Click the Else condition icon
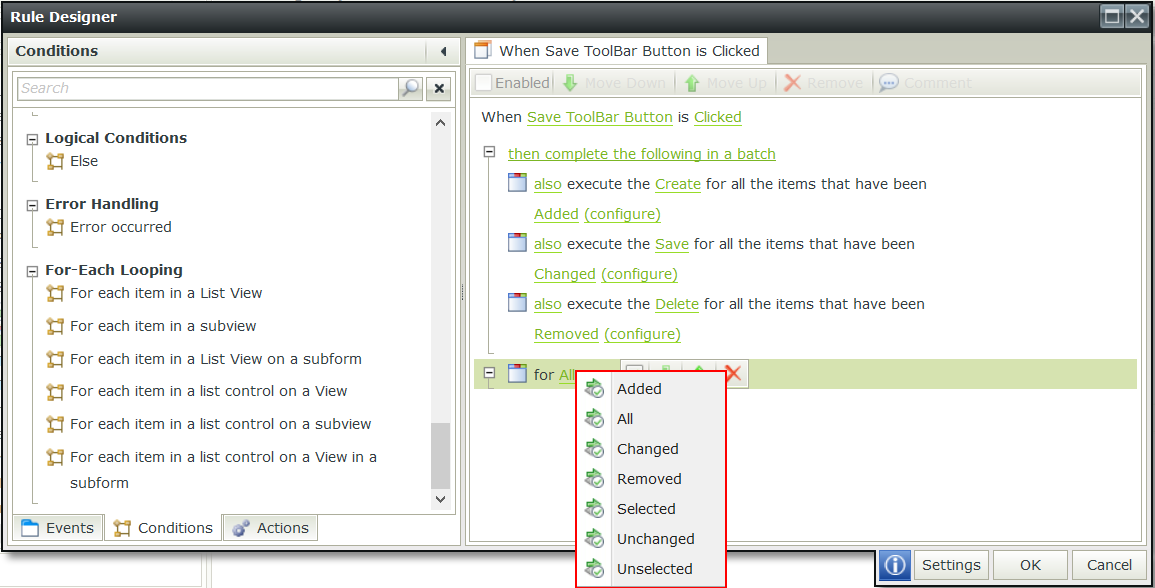The width and height of the screenshot is (1155, 588). coord(55,161)
